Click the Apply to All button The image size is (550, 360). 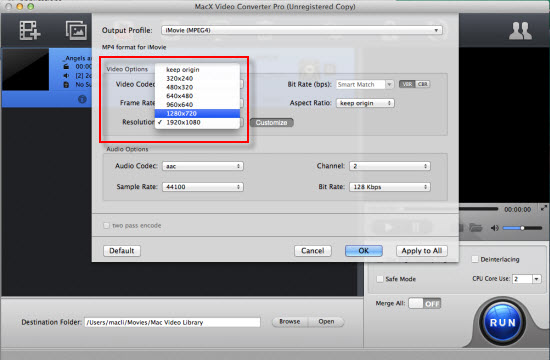pyautogui.click(x=422, y=251)
